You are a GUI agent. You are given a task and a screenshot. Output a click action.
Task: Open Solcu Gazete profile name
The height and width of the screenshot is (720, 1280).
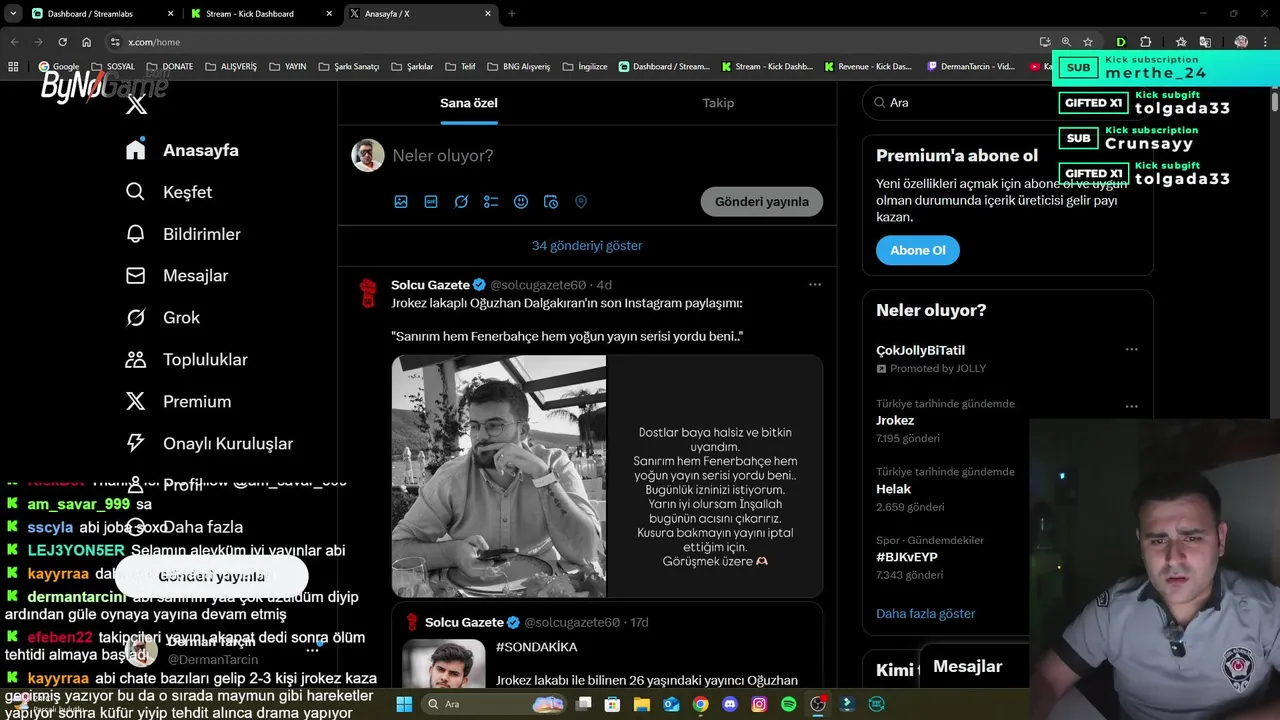(430, 285)
